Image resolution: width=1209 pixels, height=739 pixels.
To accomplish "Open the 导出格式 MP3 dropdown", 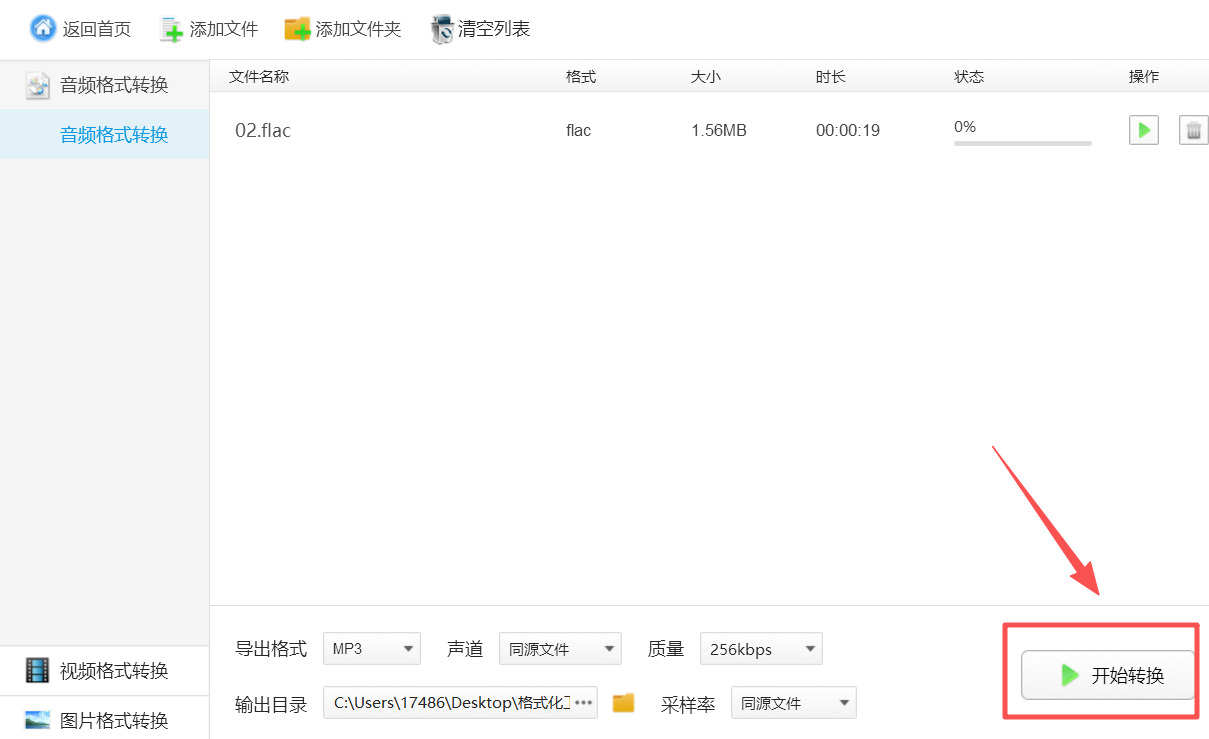I will (x=371, y=648).
